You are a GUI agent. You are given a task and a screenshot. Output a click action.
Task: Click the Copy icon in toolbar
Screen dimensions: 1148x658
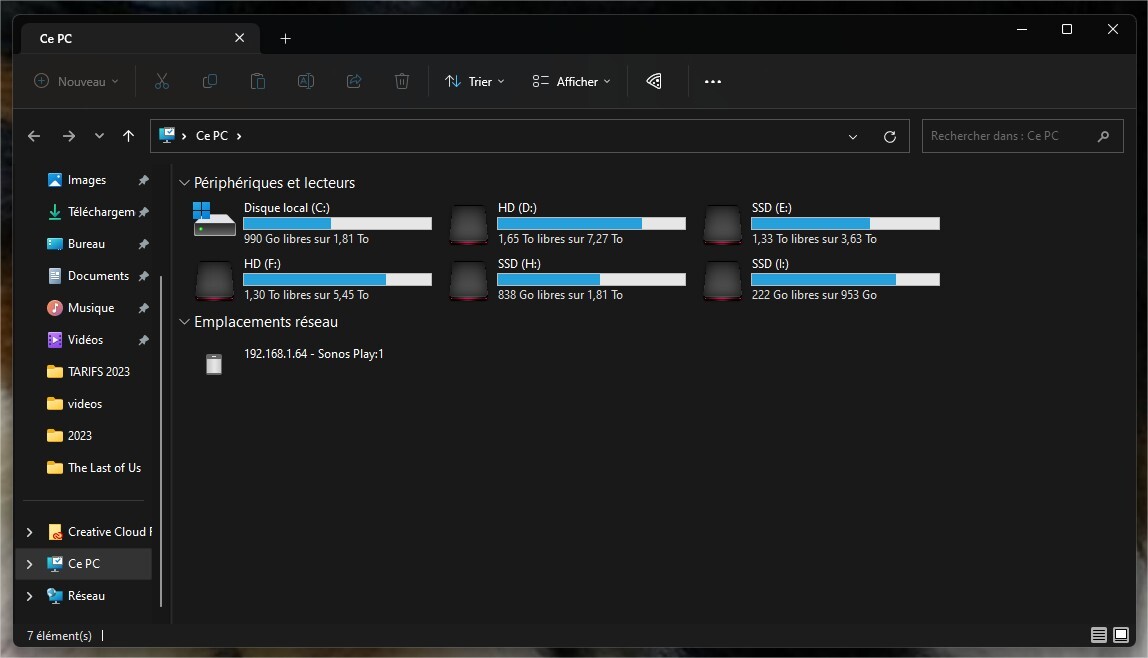click(x=209, y=81)
